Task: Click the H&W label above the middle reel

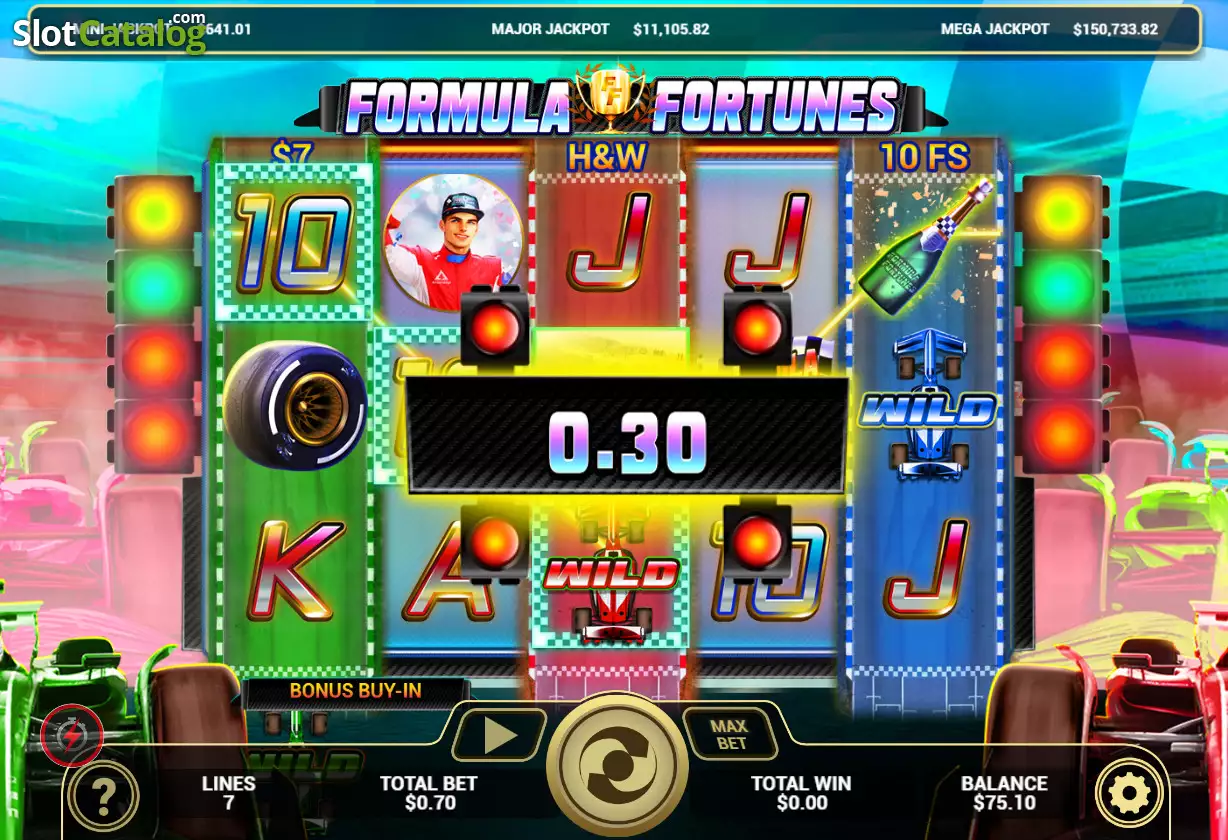Action: tap(607, 156)
